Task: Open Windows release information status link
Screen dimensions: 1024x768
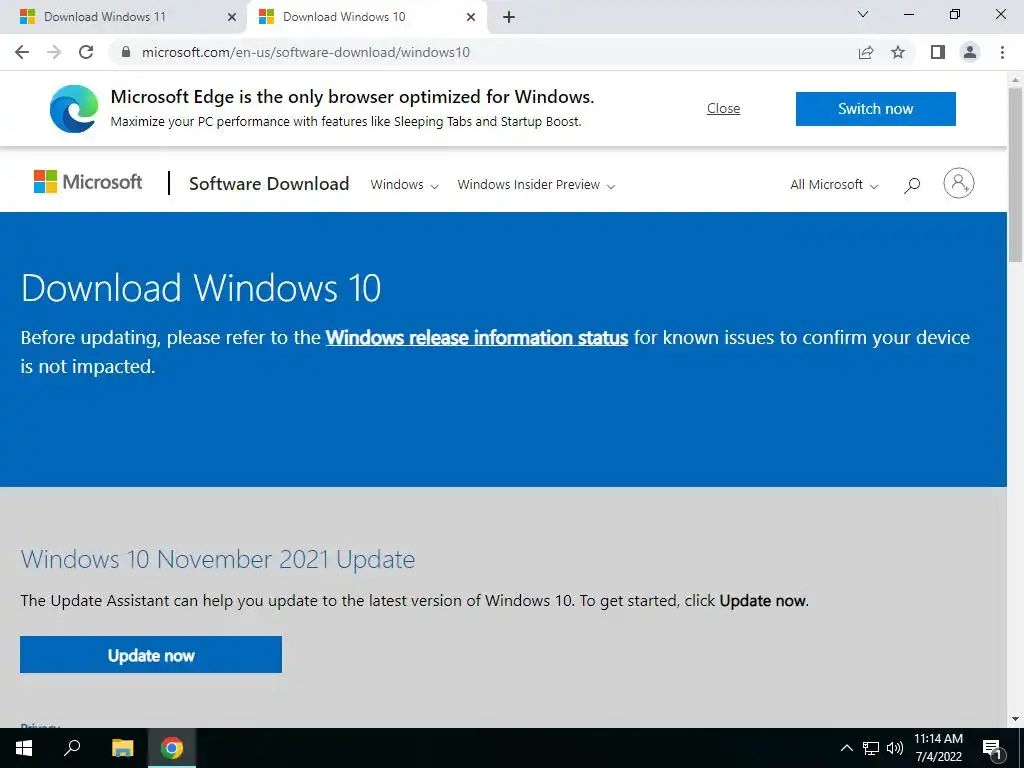Action: tap(477, 338)
